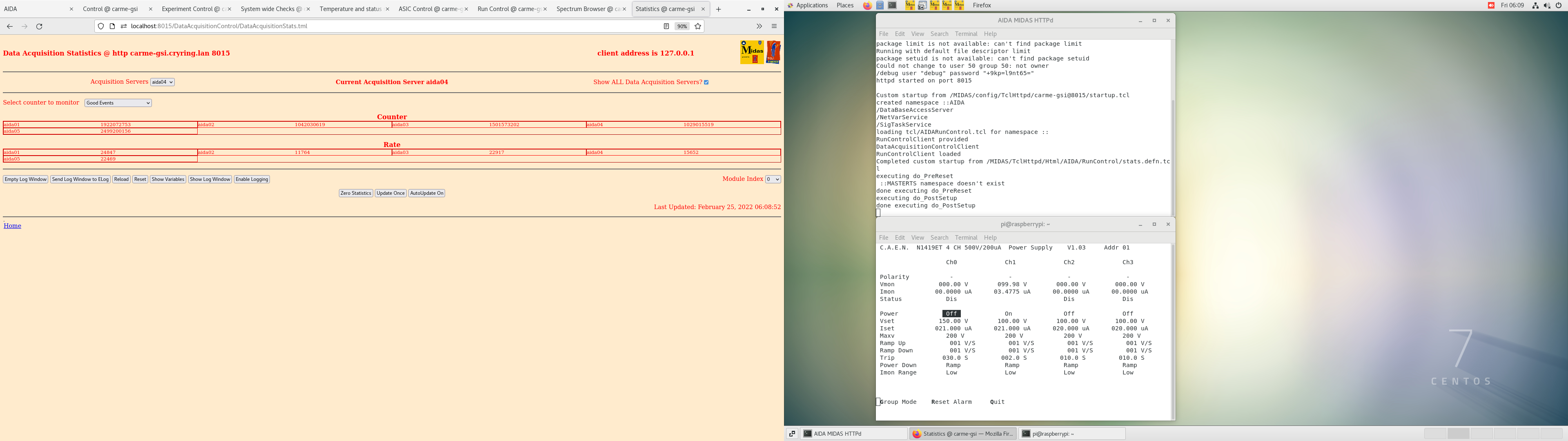1568x441 pixels.
Task: Follow the Home link
Action: 12,226
